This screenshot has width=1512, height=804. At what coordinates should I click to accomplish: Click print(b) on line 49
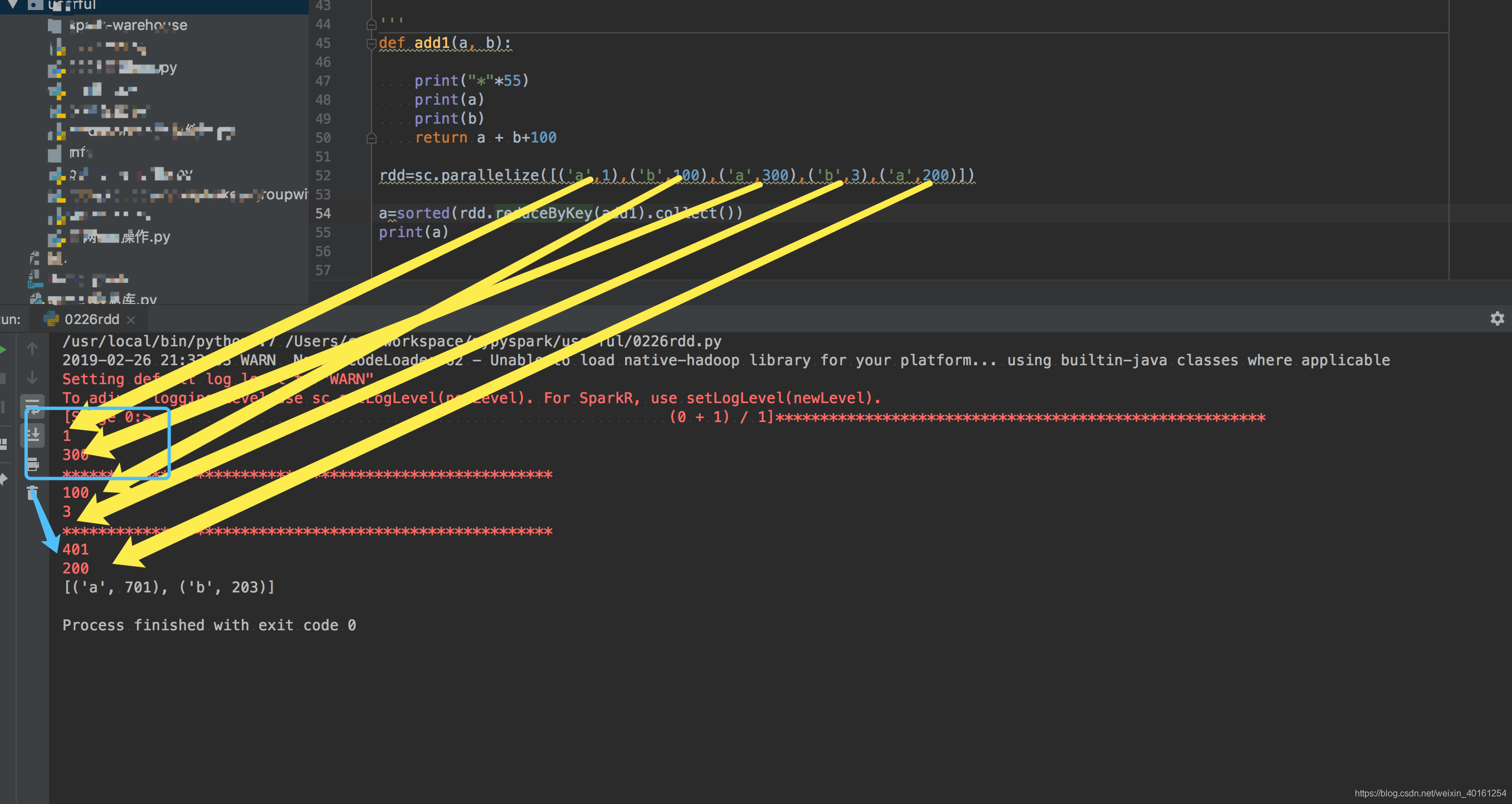(x=449, y=119)
